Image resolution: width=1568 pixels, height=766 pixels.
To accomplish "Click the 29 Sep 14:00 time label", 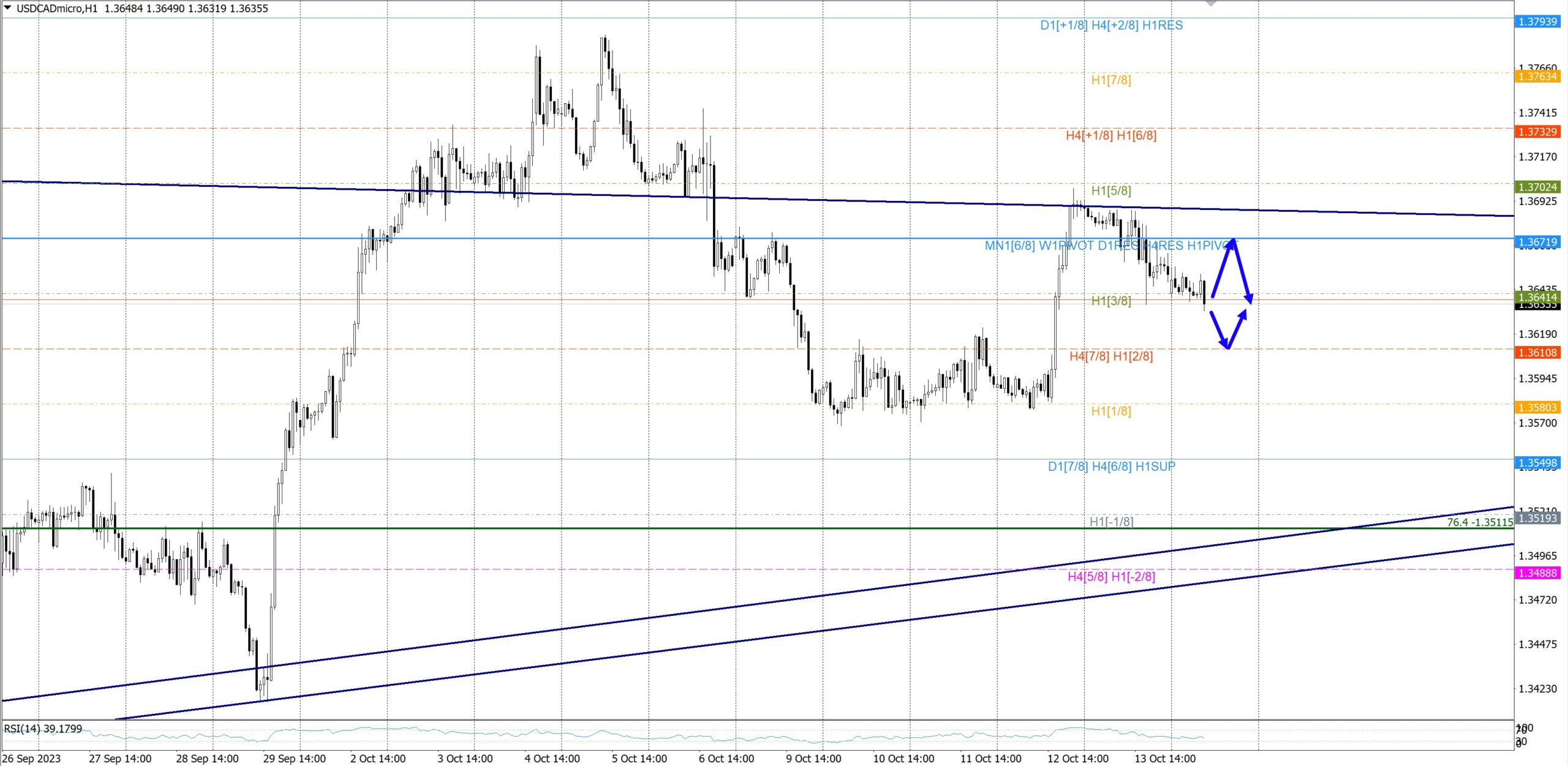I will pyautogui.click(x=294, y=759).
